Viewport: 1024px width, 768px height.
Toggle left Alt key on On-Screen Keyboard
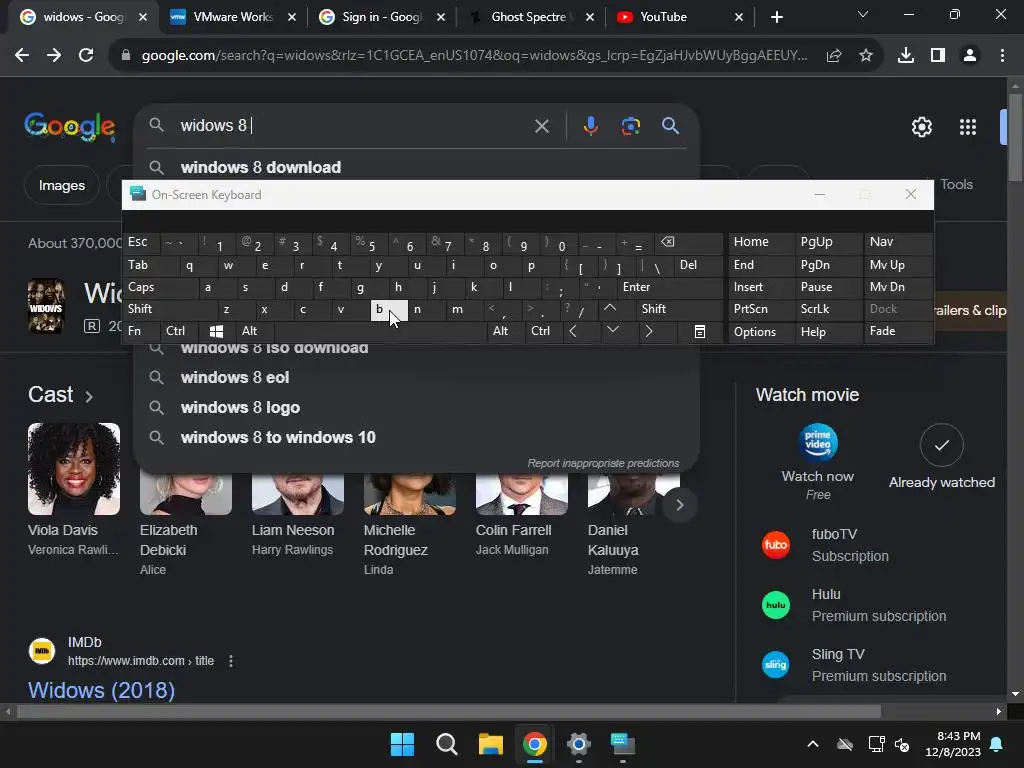click(x=254, y=331)
